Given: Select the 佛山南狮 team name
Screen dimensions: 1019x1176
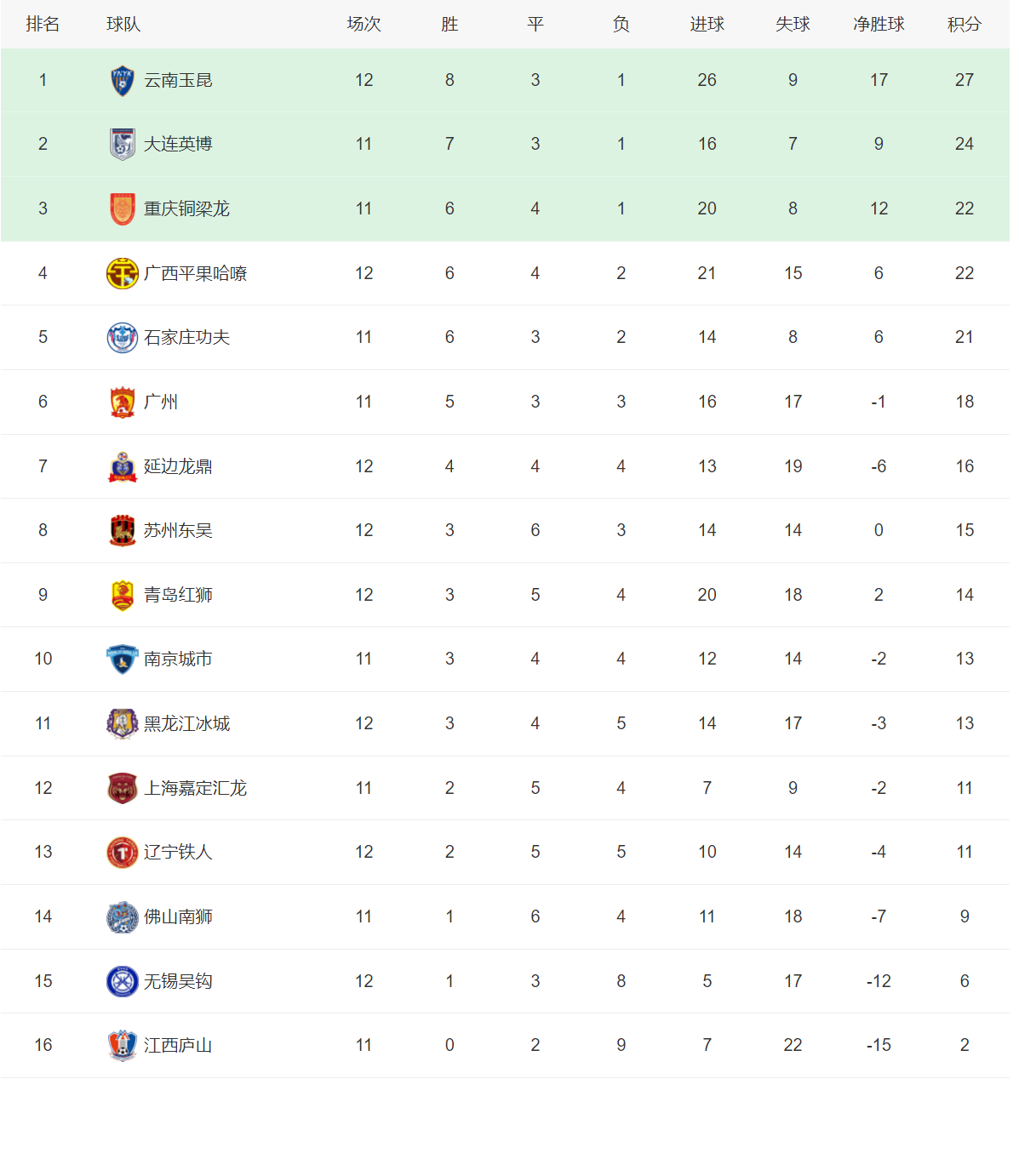Looking at the screenshot, I should click(x=178, y=917).
